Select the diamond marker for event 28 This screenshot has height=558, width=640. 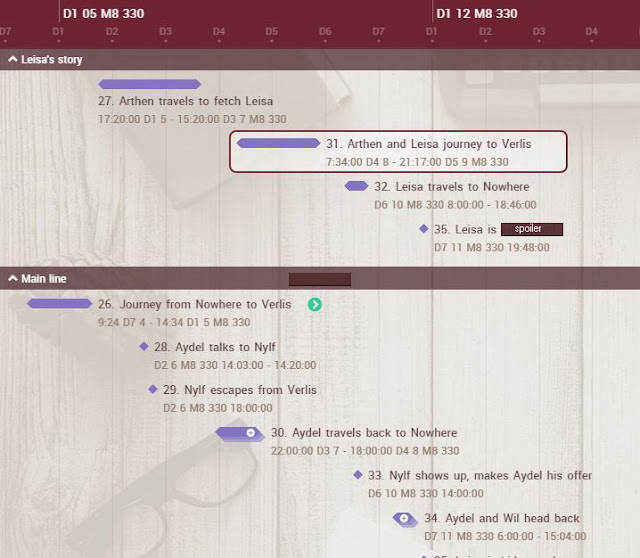pos(144,347)
